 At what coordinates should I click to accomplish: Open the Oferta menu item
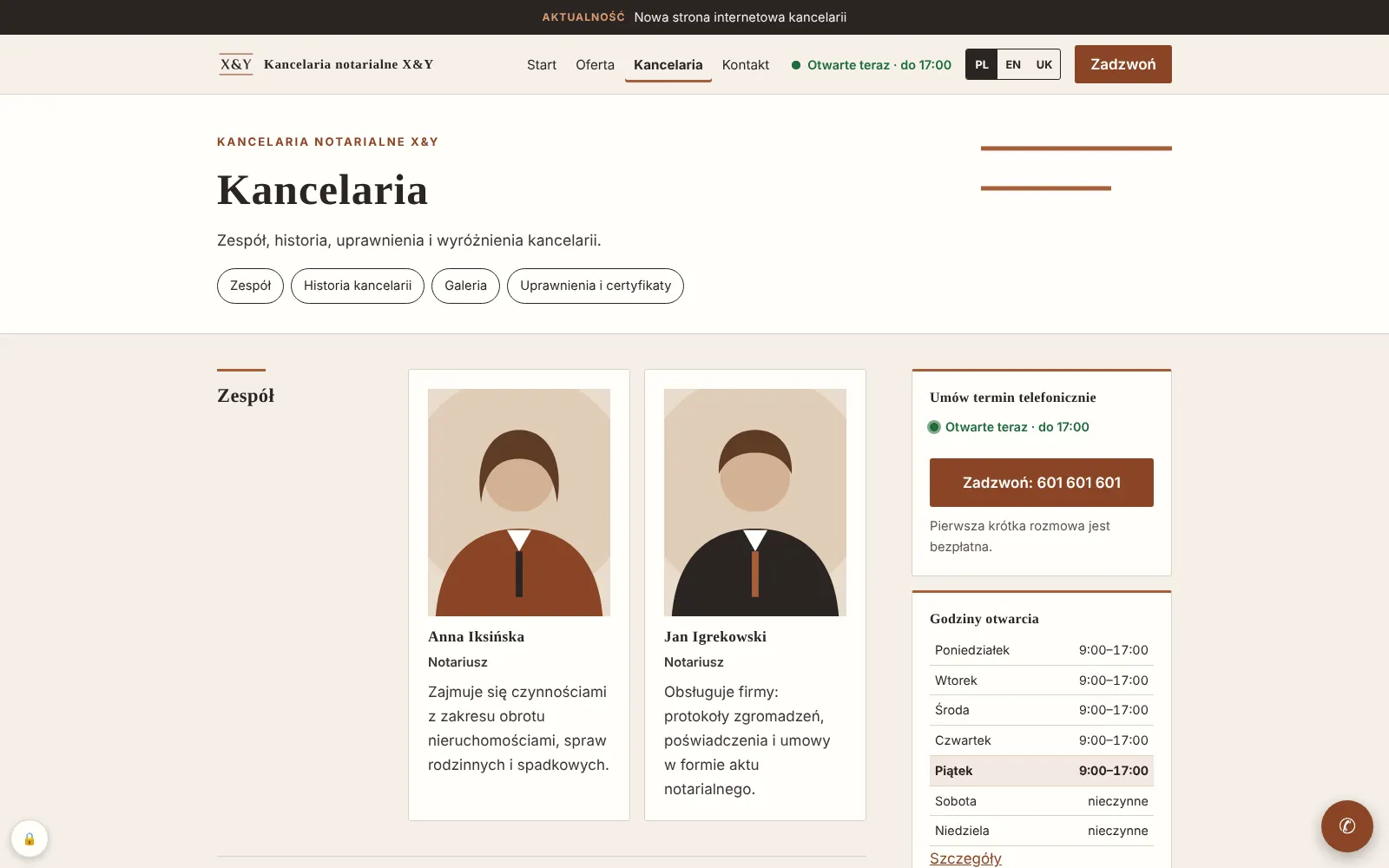coord(595,64)
